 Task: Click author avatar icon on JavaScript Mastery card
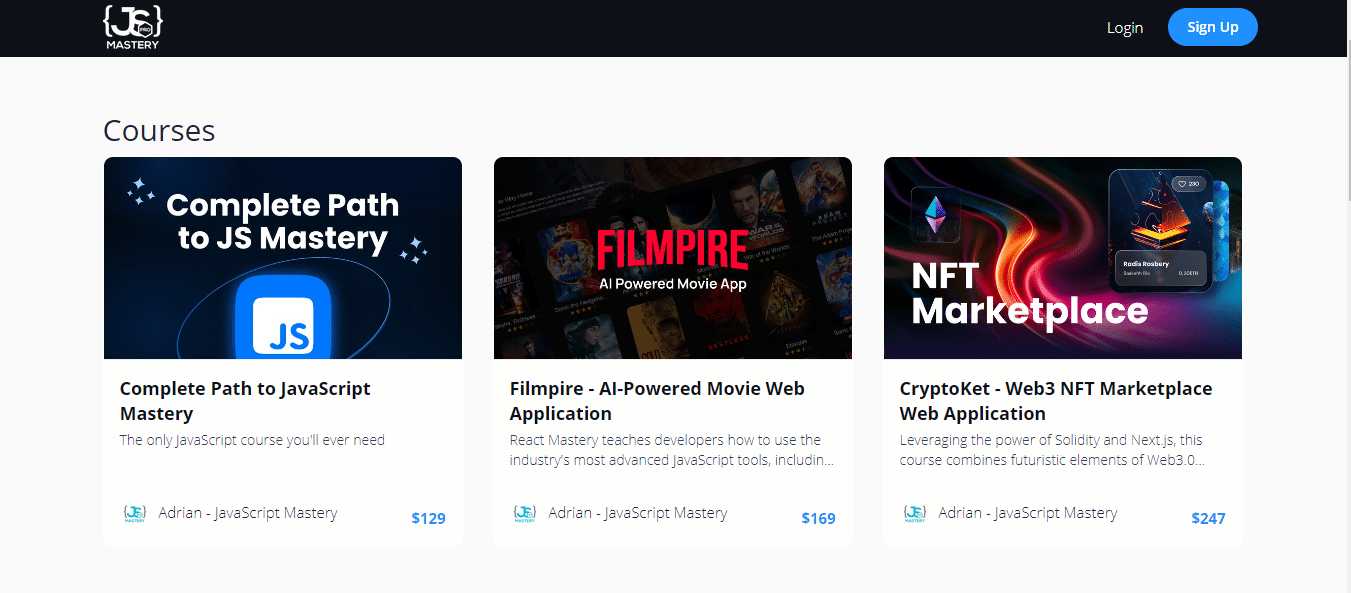(x=134, y=513)
